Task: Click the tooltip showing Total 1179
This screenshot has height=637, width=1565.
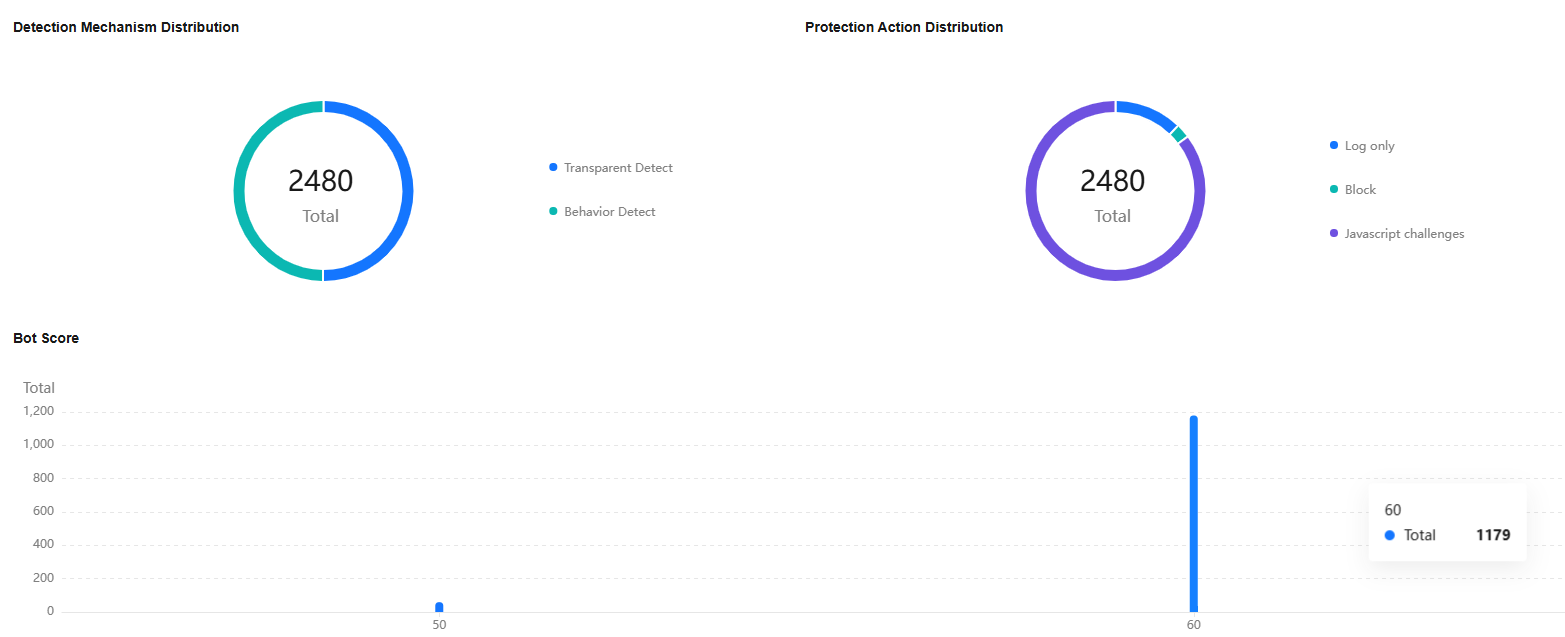Action: pyautogui.click(x=1446, y=524)
